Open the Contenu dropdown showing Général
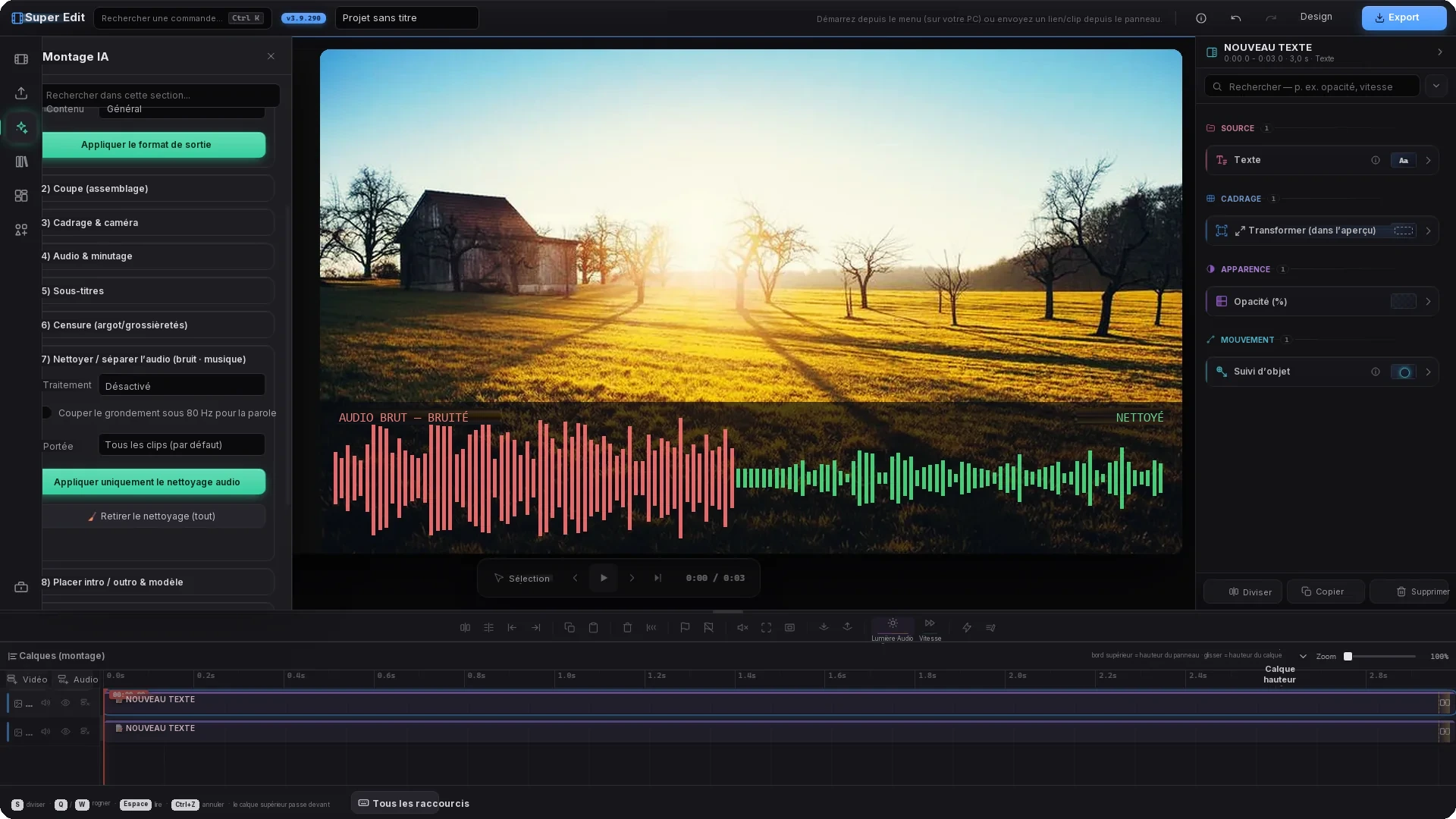The image size is (1456, 819). point(182,110)
